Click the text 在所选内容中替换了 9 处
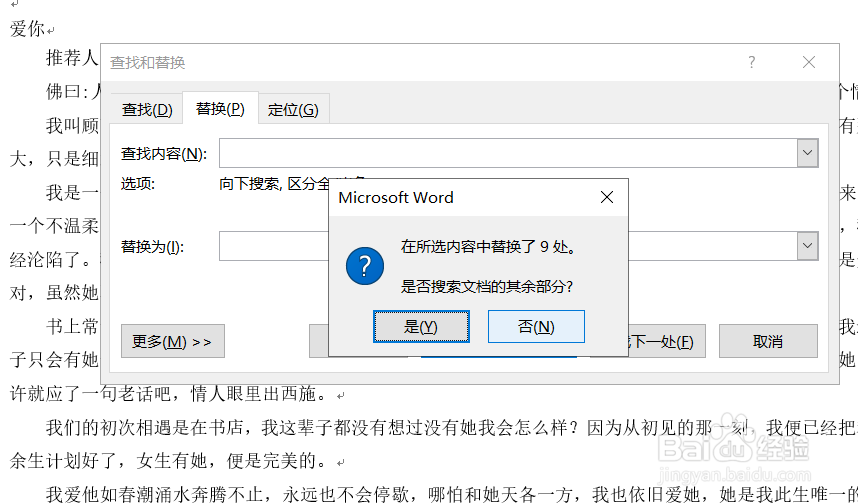This screenshot has width=858, height=504. coord(489,246)
